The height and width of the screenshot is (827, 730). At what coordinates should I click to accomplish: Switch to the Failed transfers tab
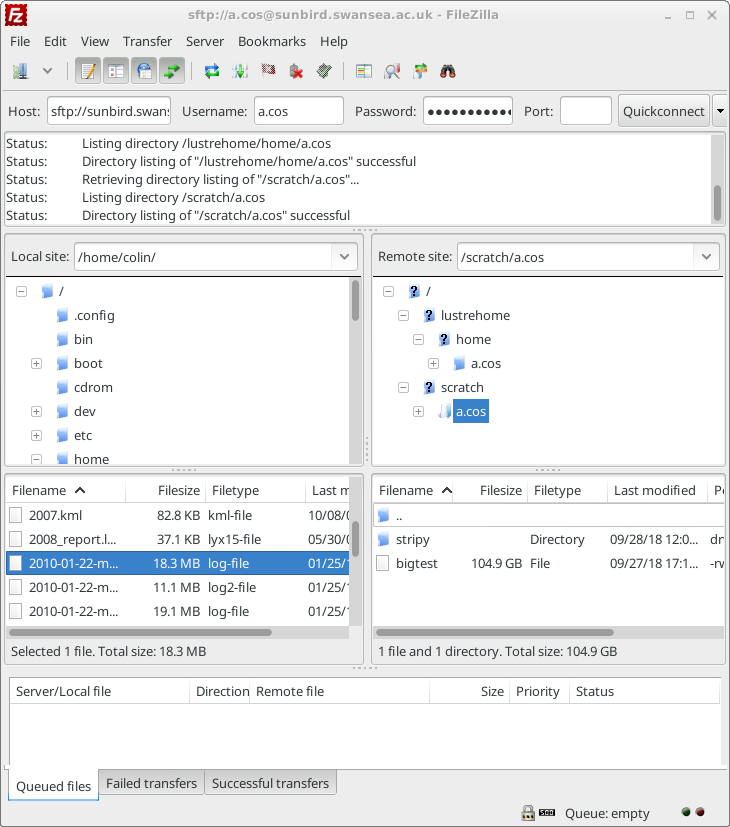click(x=151, y=783)
